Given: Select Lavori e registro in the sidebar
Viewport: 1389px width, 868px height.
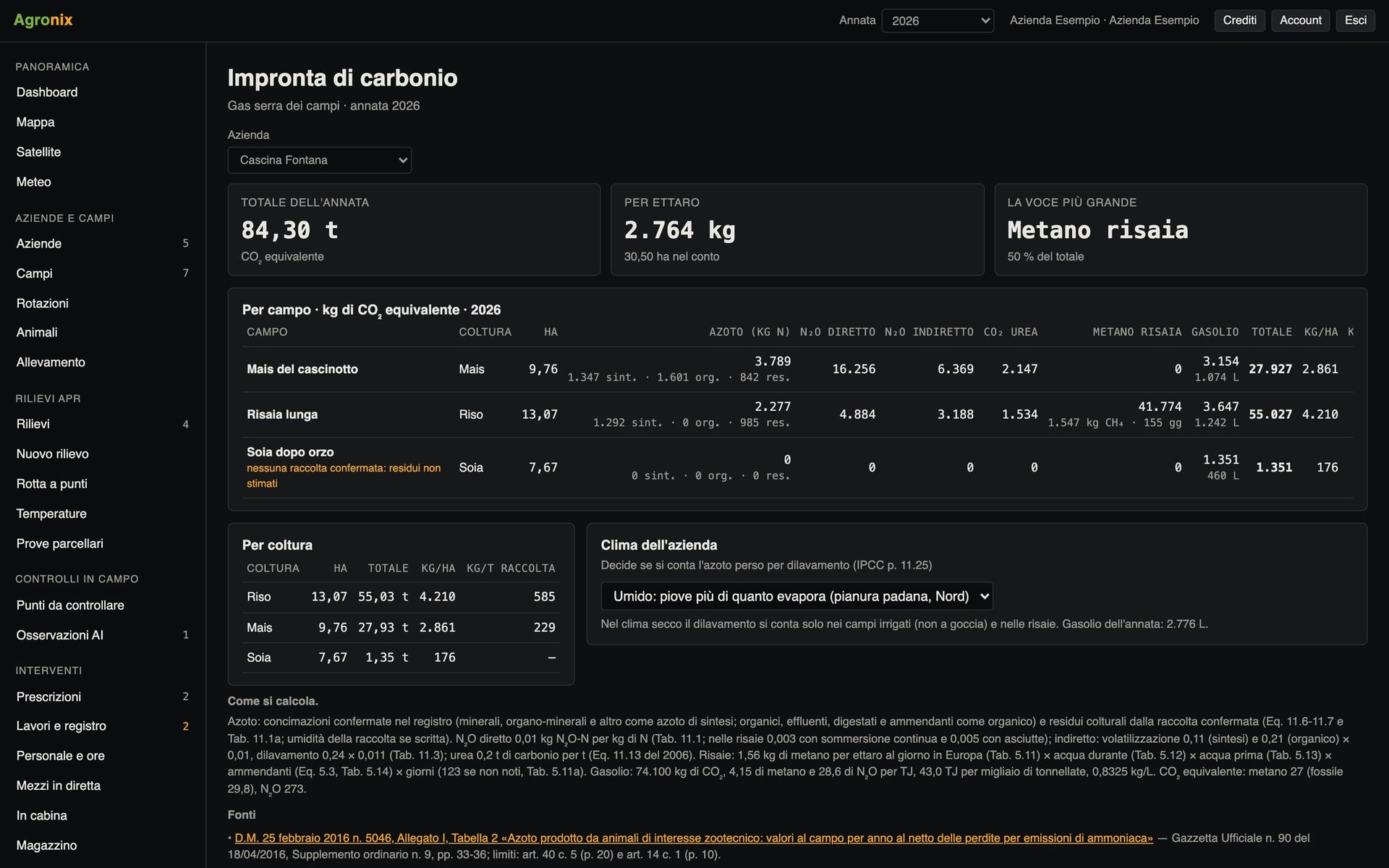Looking at the screenshot, I should pos(103,726).
